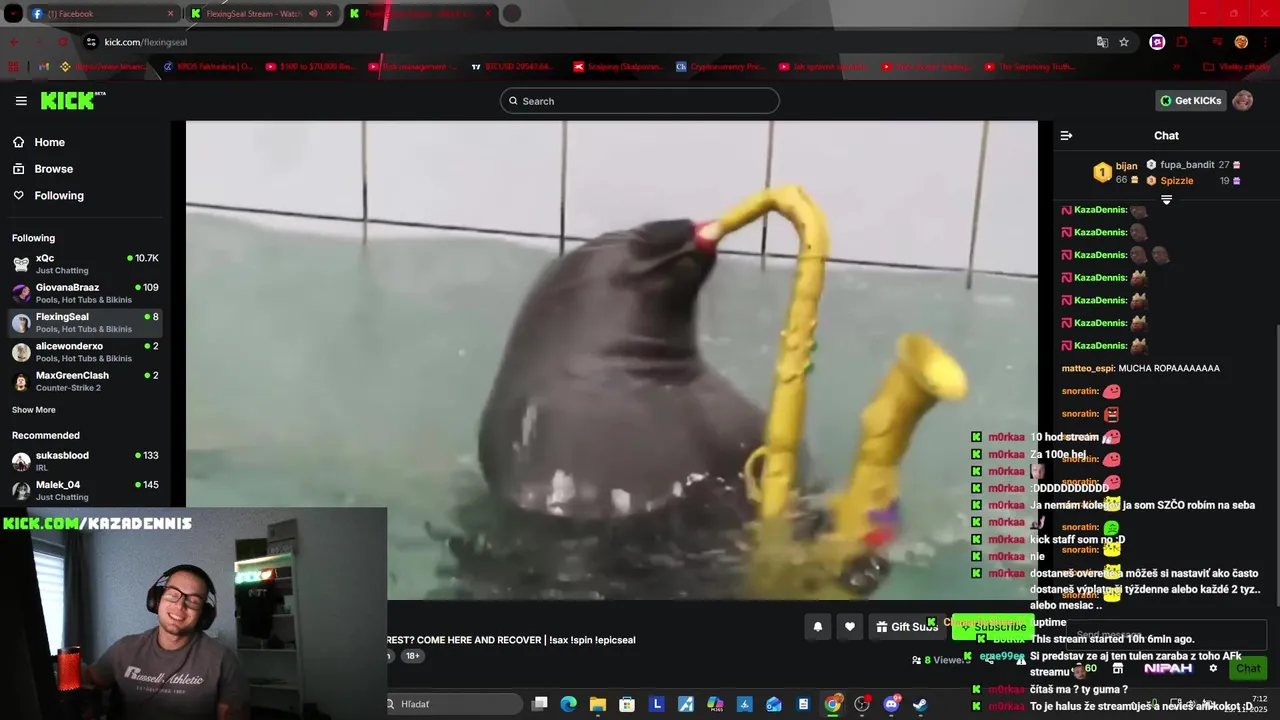The width and height of the screenshot is (1280, 720).
Task: Open MaxGreenClash channel in the sidebar
Action: tap(85, 381)
